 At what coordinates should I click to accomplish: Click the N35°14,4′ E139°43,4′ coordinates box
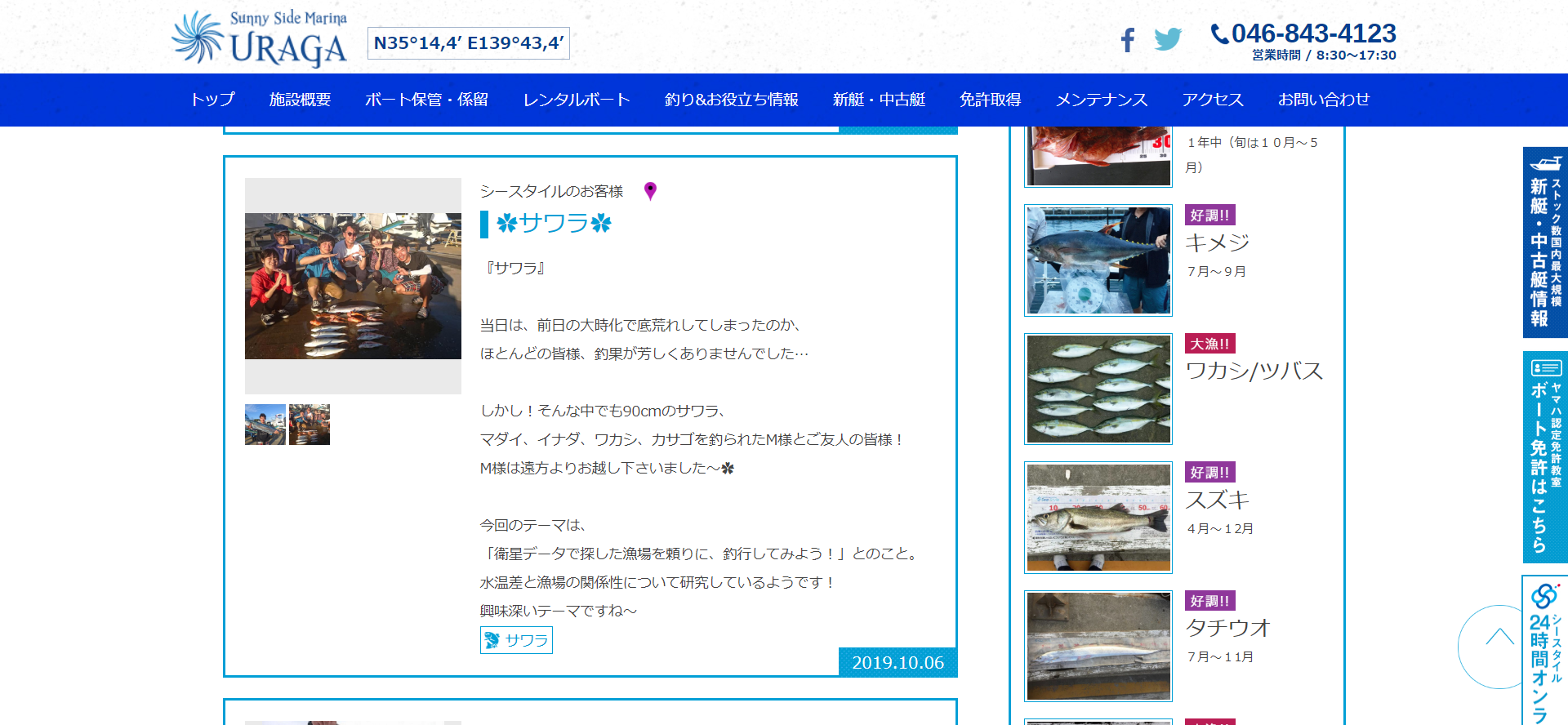pos(469,43)
